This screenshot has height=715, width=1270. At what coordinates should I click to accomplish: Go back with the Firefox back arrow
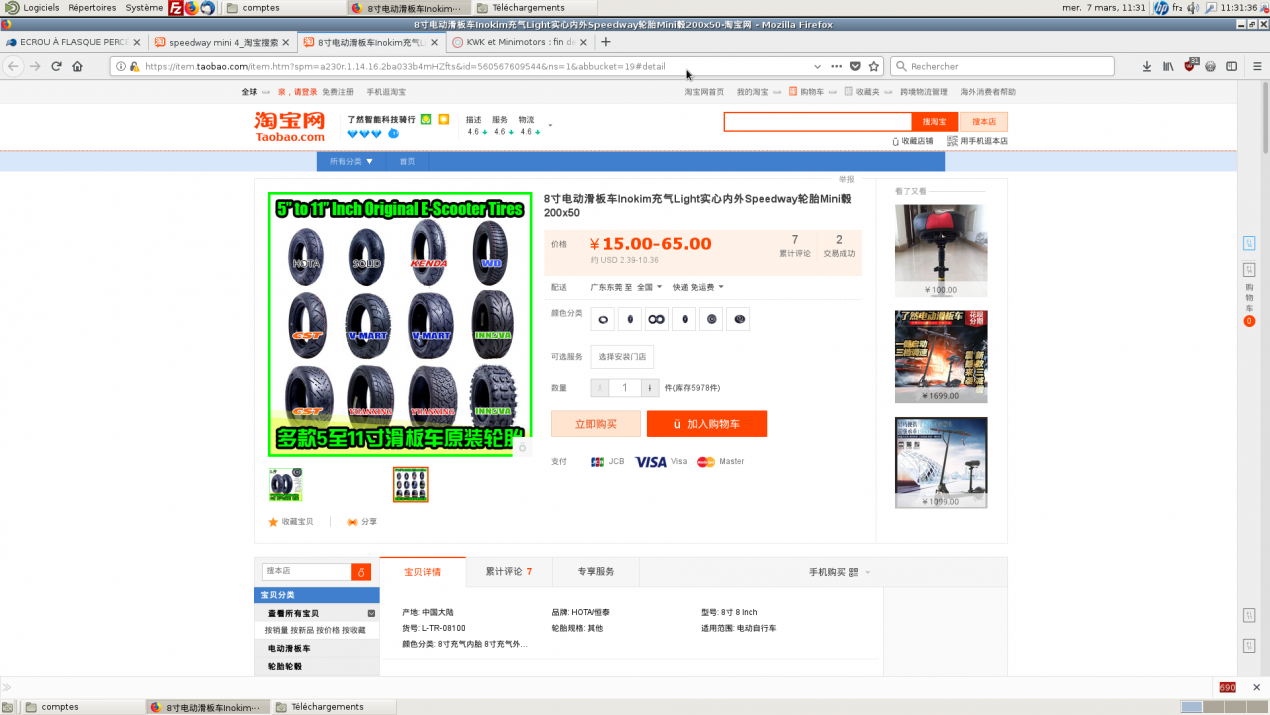coord(14,66)
